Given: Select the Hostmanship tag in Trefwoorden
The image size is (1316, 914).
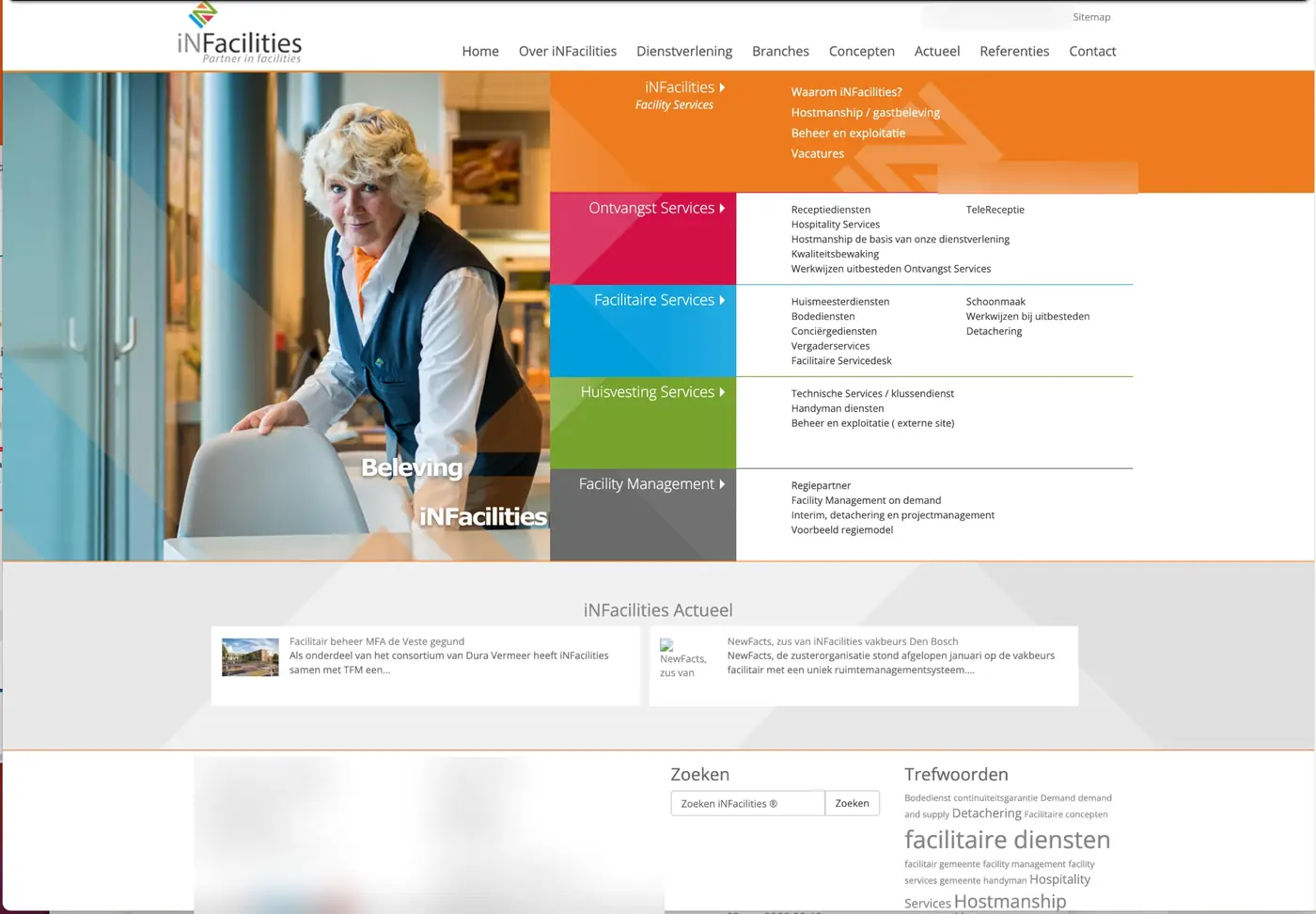Looking at the screenshot, I should [1010, 902].
